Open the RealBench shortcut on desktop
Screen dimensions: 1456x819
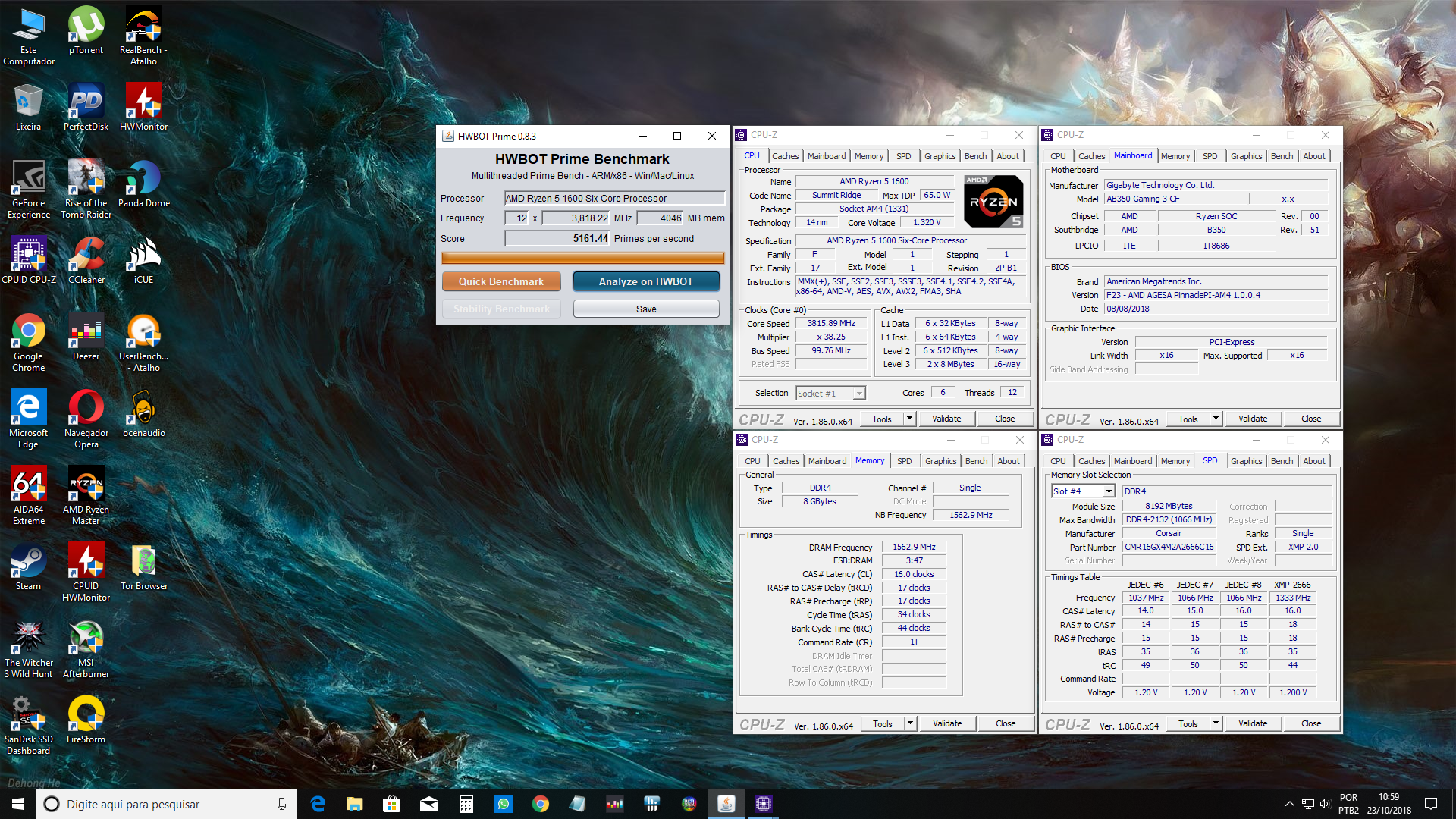coord(143,36)
